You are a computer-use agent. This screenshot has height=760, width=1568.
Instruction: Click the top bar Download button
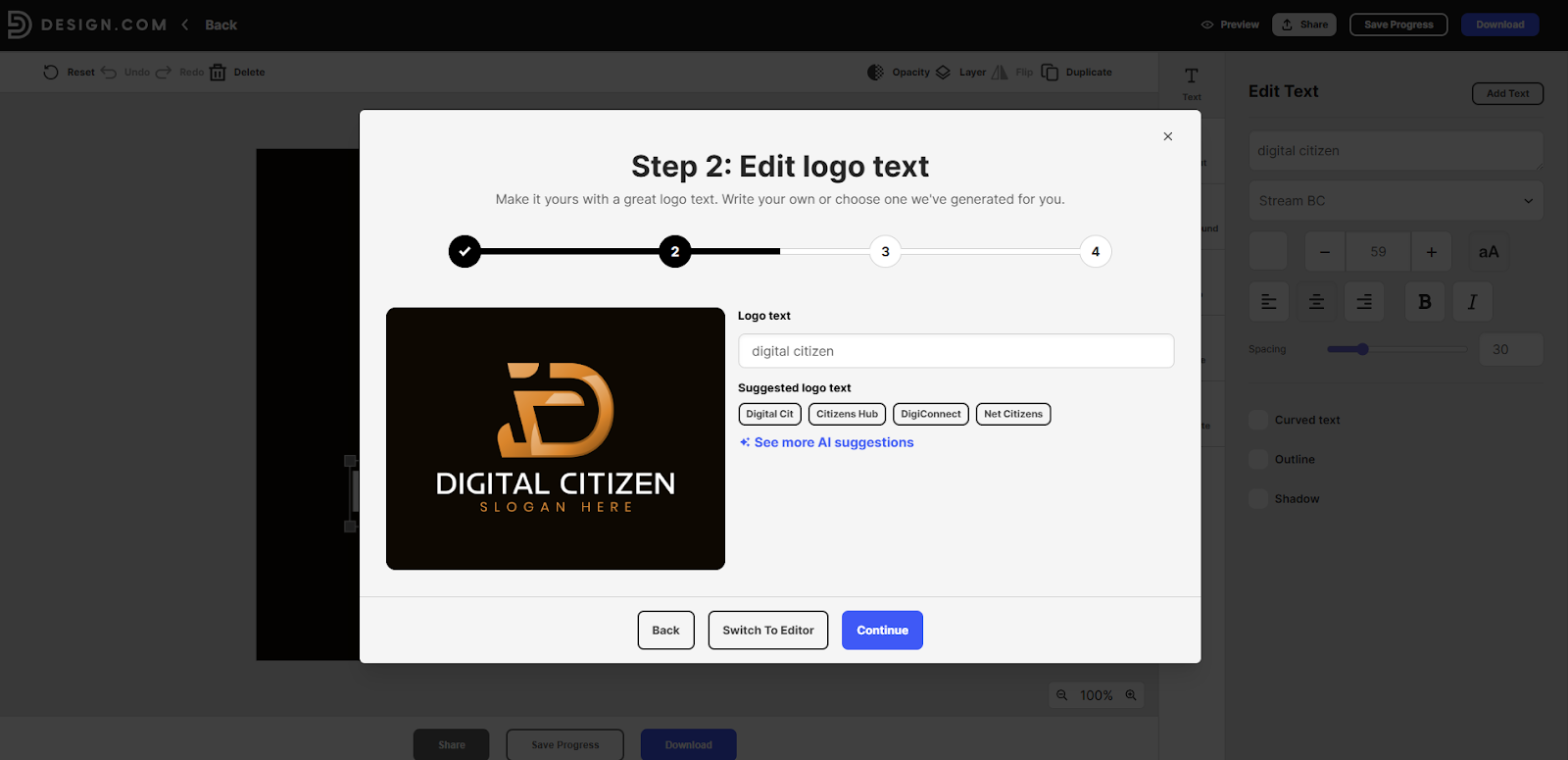coord(1500,25)
